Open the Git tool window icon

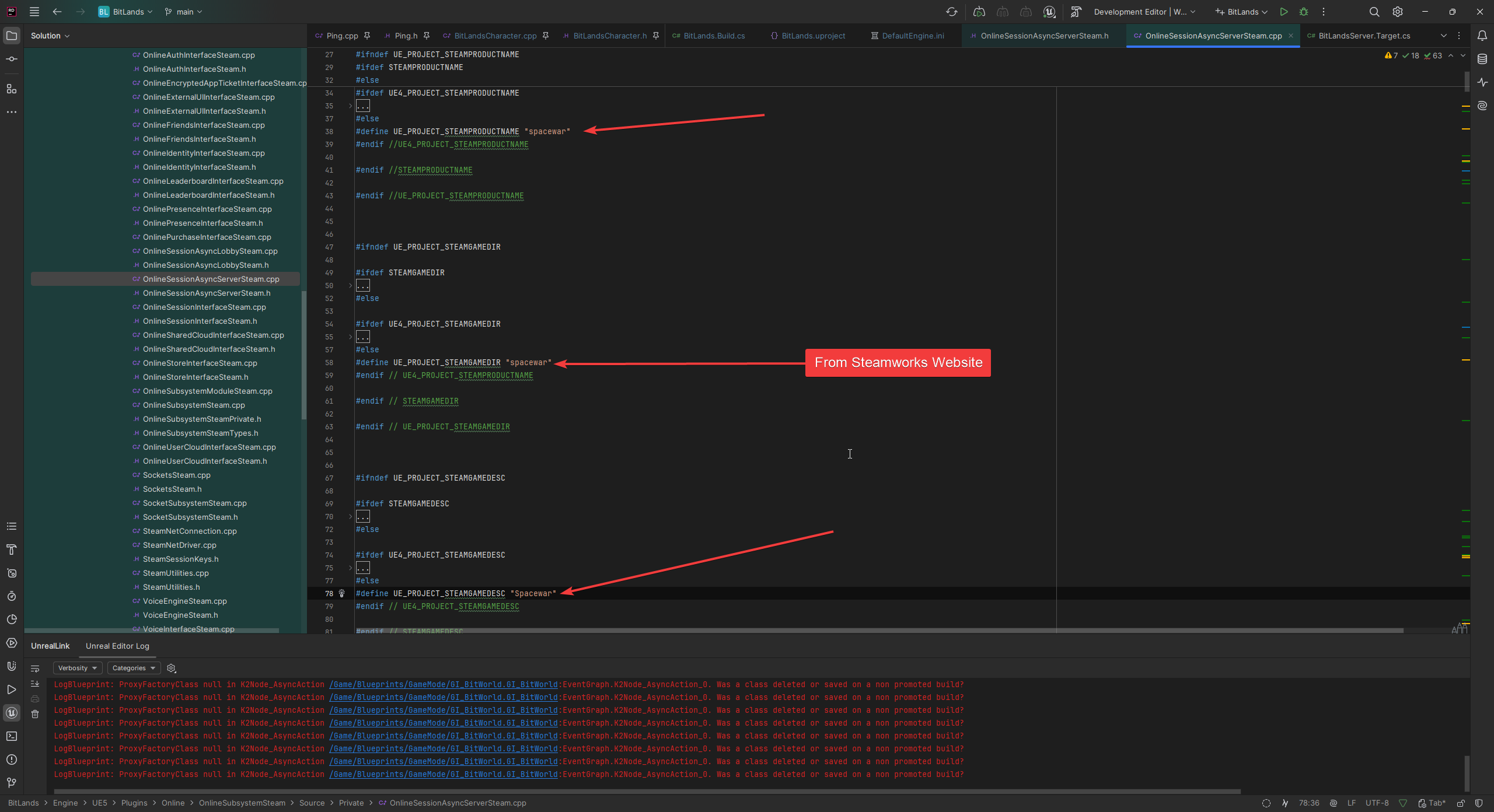pyautogui.click(x=12, y=783)
